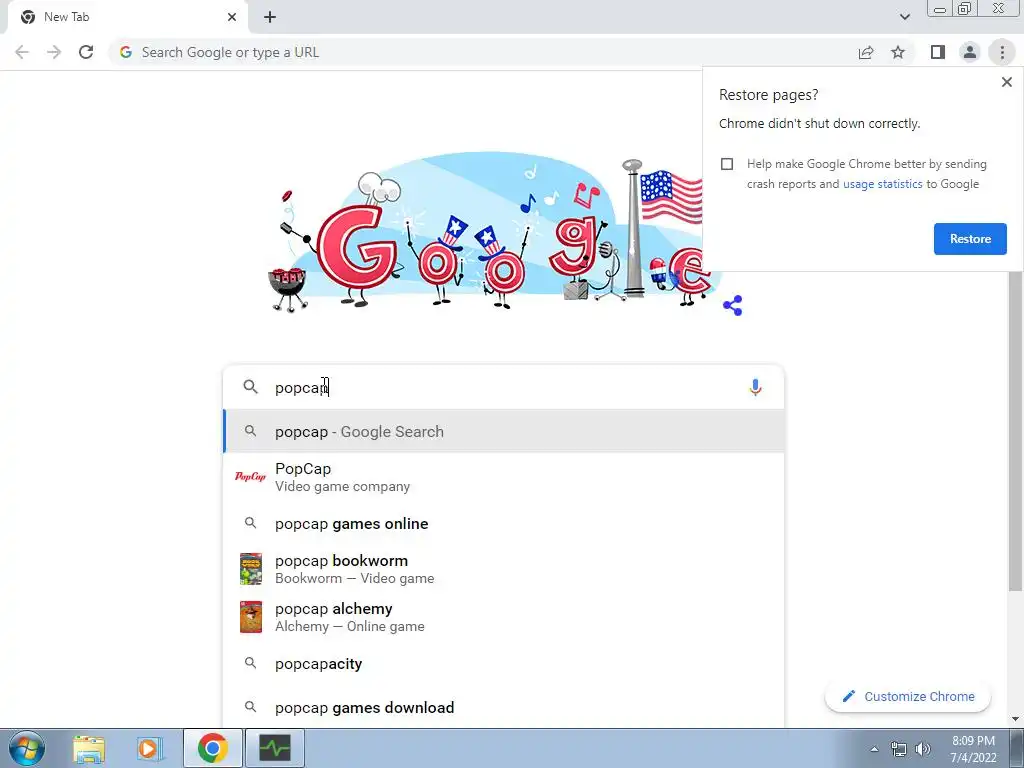Screen dimensions: 1024x768
Task: Click the PopCap logo icon
Action: (x=250, y=476)
